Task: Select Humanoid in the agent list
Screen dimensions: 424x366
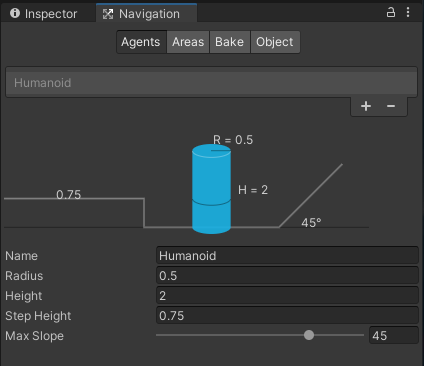Action: pyautogui.click(x=211, y=83)
